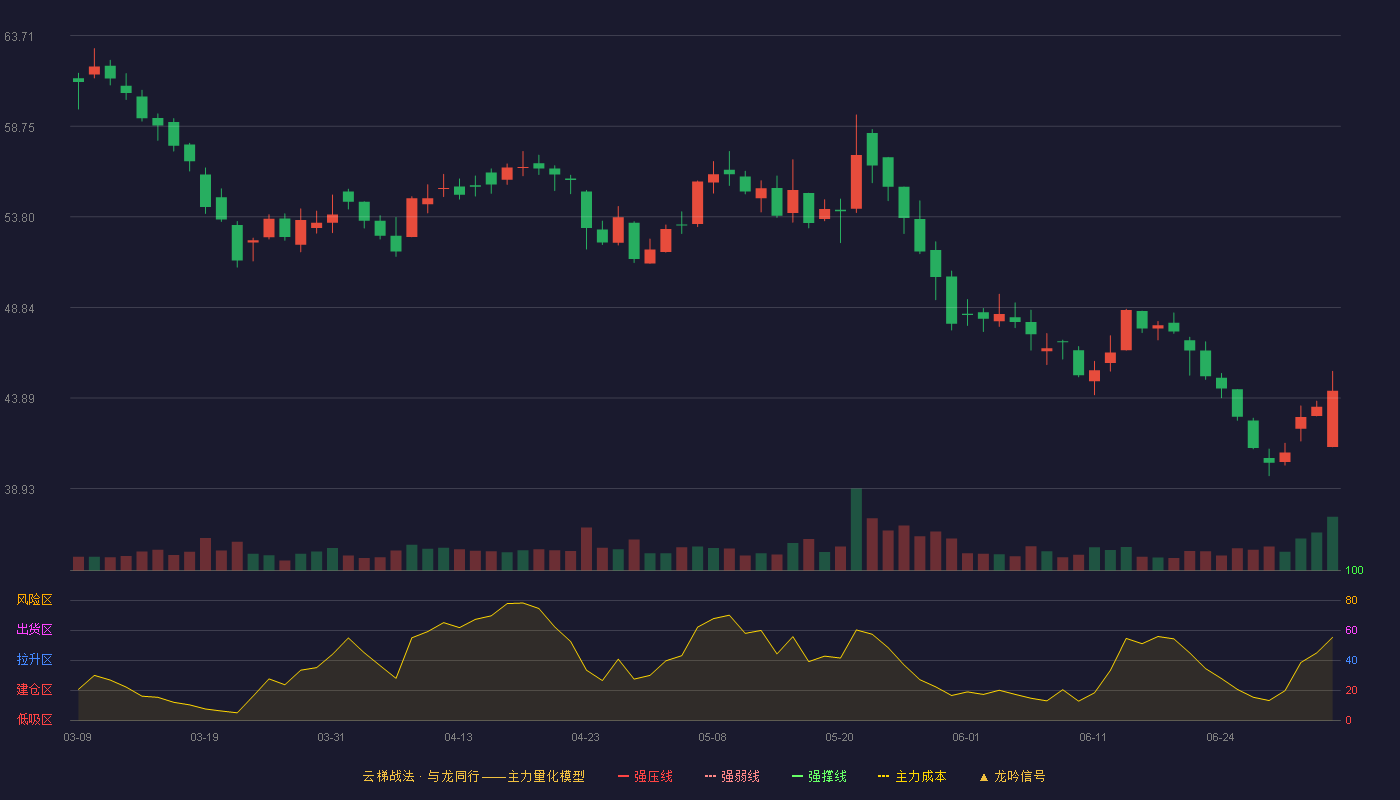1400x800 pixels.
Task: Click the 48.84 price axis label
Action: pyautogui.click(x=19, y=309)
